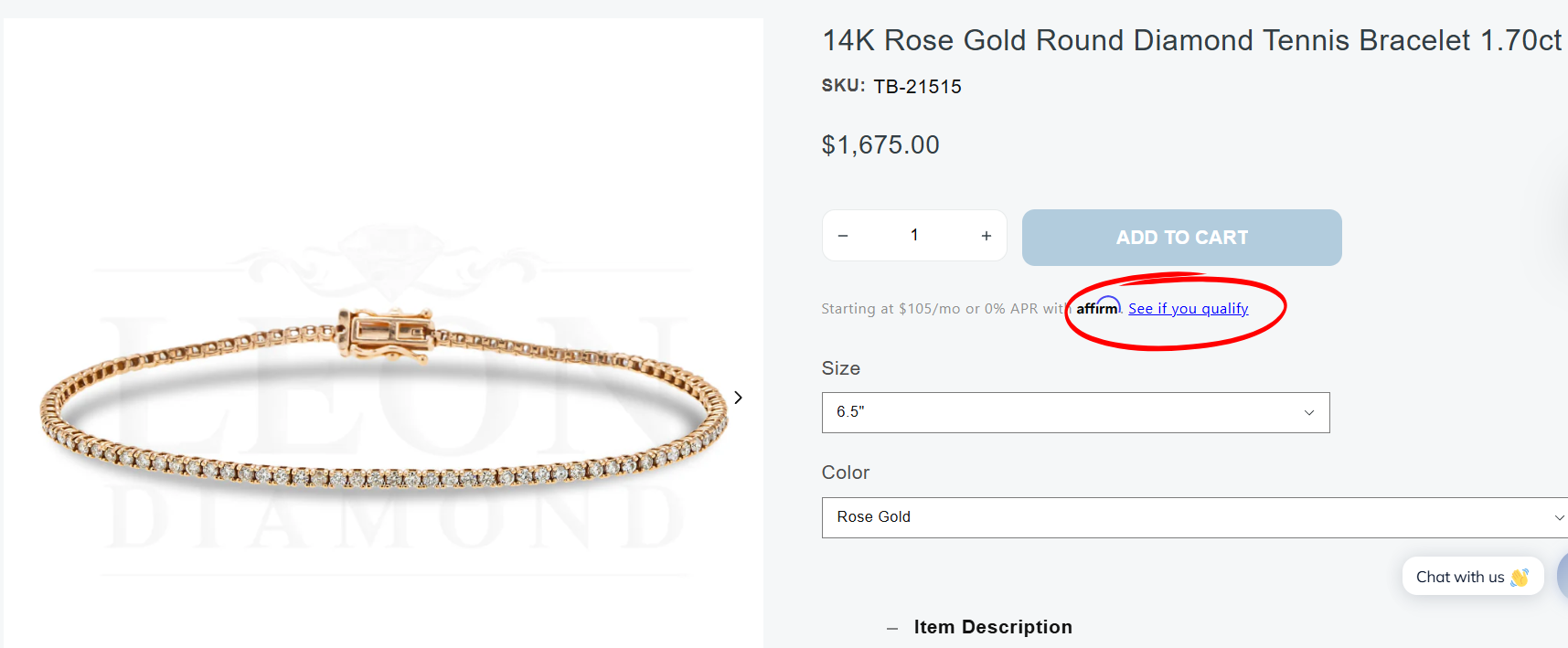This screenshot has width=1568, height=648.
Task: Click the $1,675.00 price
Action: coord(880,145)
